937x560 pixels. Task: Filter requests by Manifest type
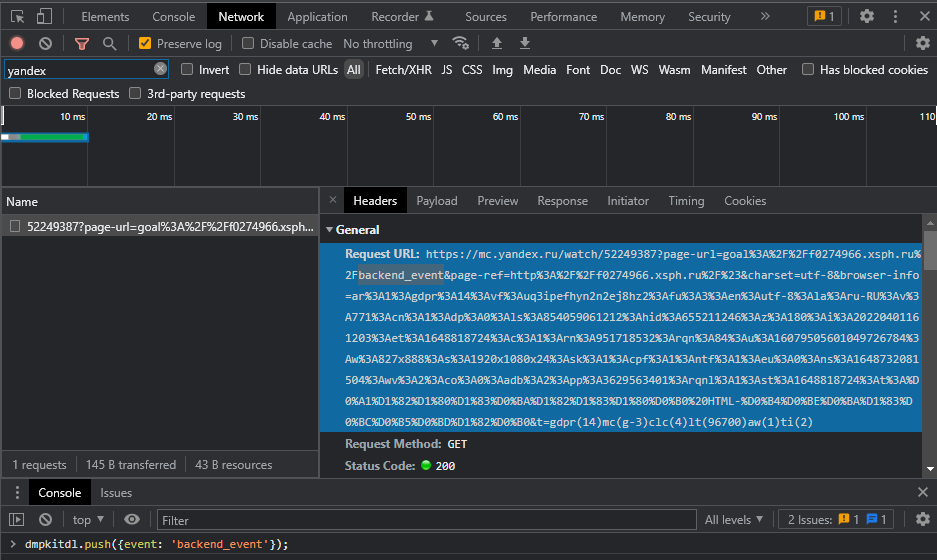[x=724, y=70]
